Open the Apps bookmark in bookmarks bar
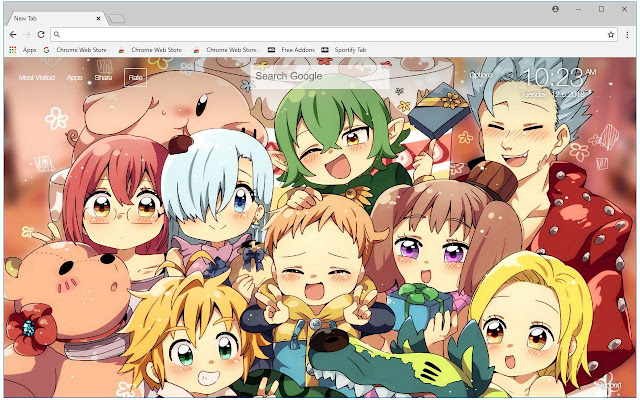640x400 pixels. point(23,50)
